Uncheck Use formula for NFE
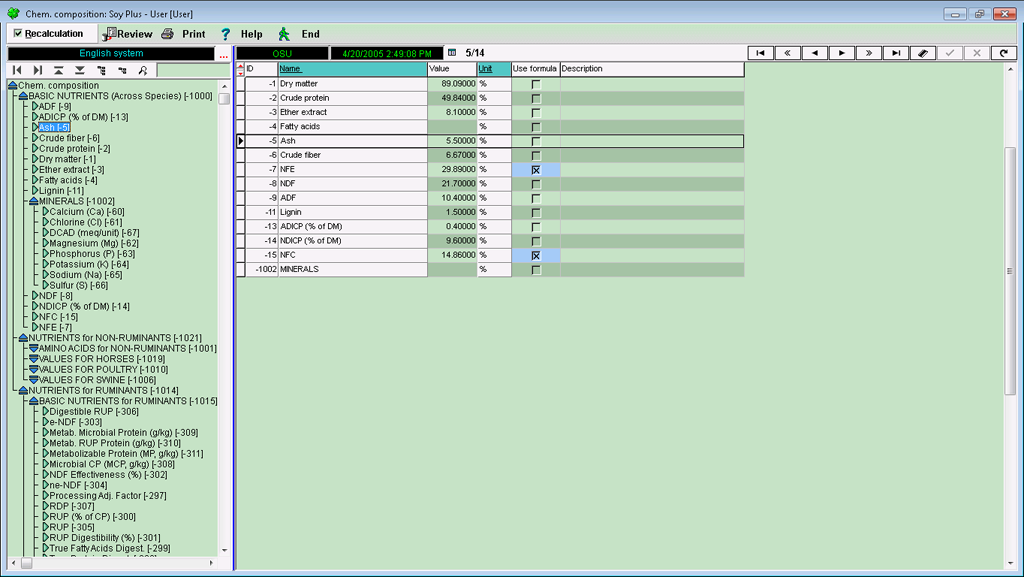Viewport: 1024px width, 577px height. point(536,170)
